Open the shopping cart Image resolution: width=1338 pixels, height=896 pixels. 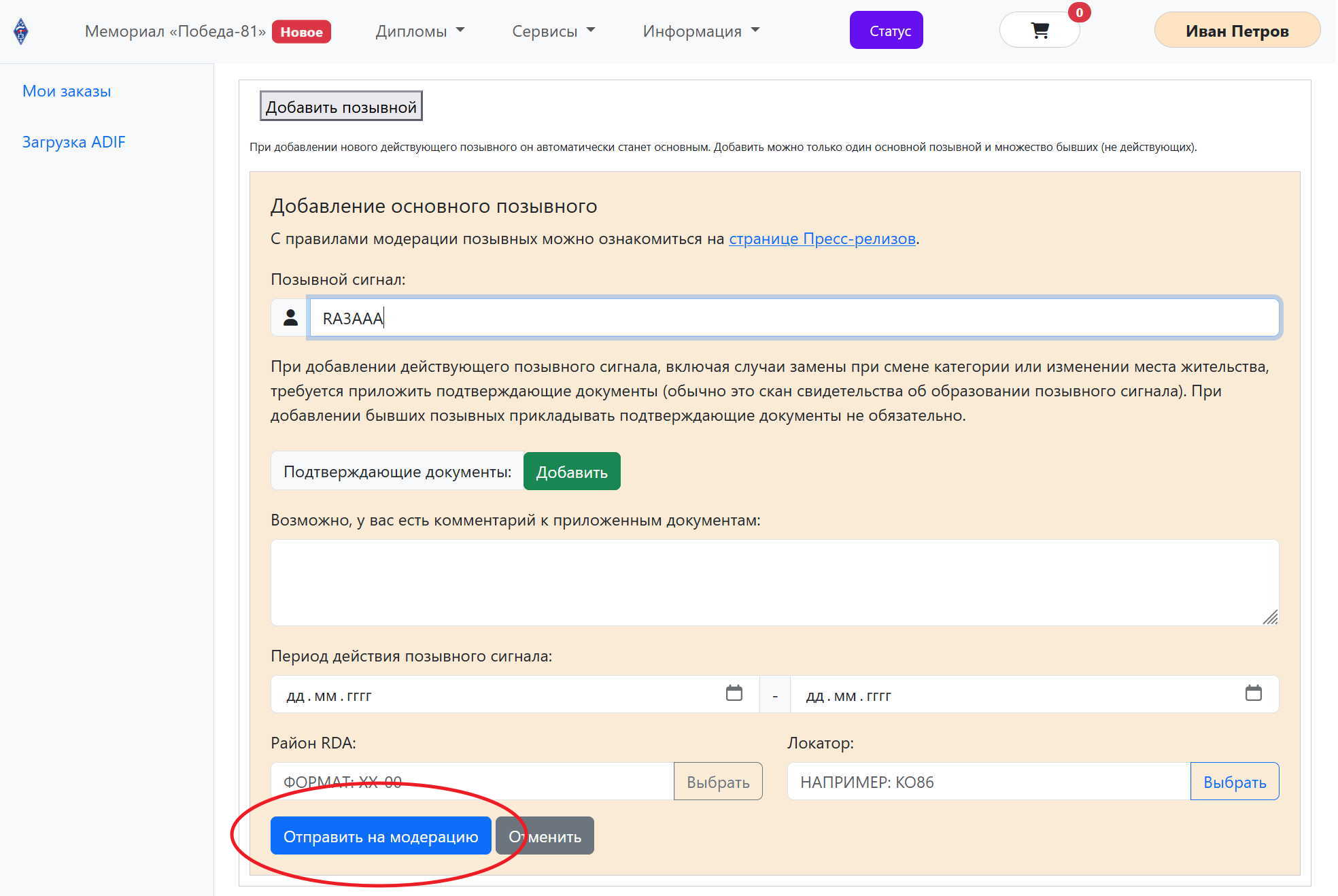(x=1039, y=31)
